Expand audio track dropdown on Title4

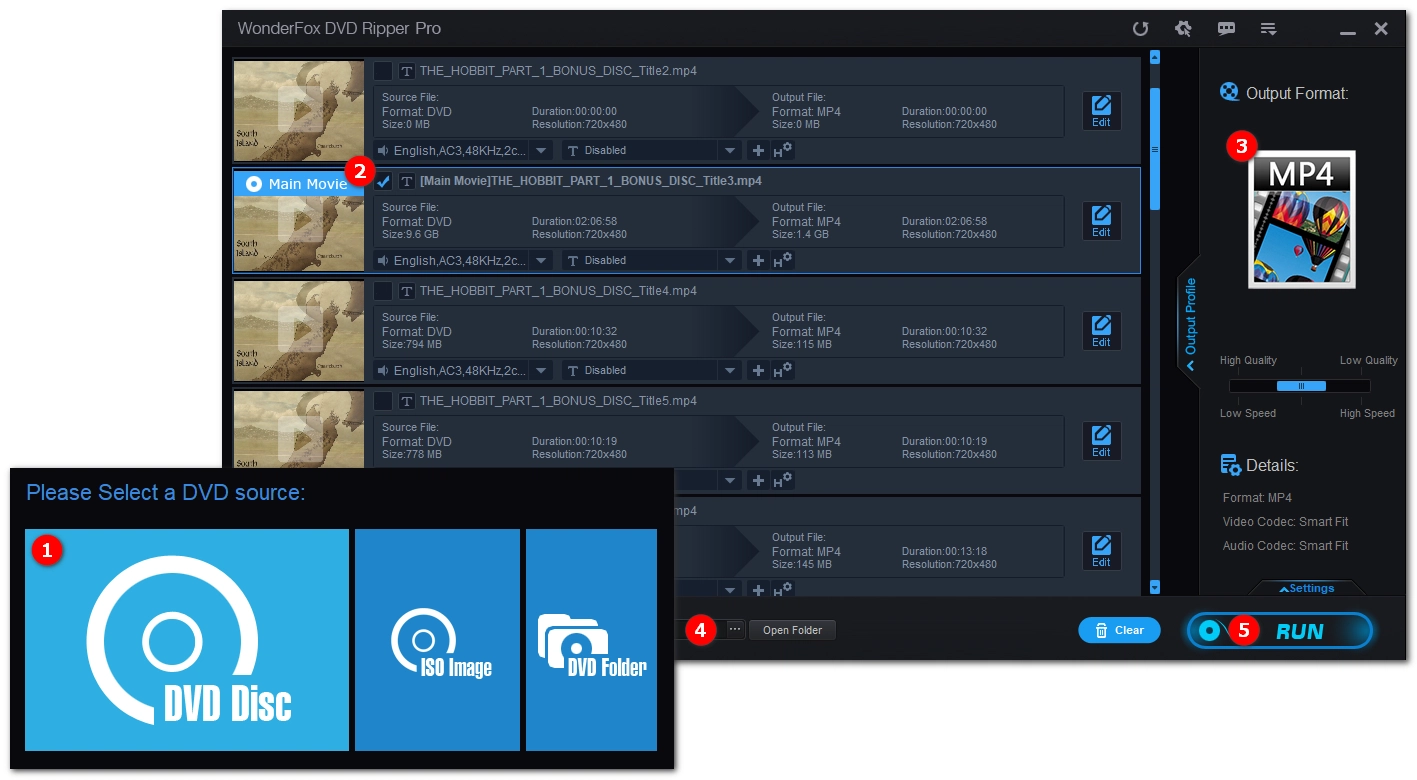coord(541,370)
